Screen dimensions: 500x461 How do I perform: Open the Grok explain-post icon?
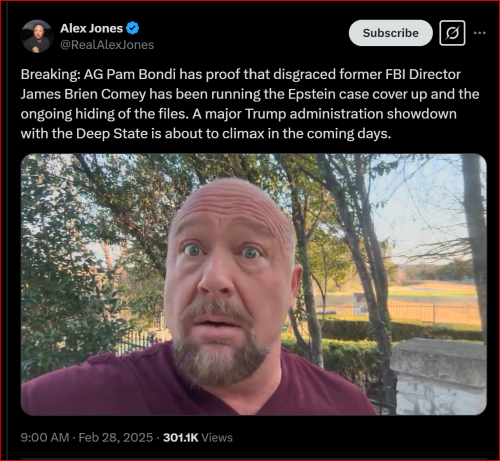pos(452,33)
